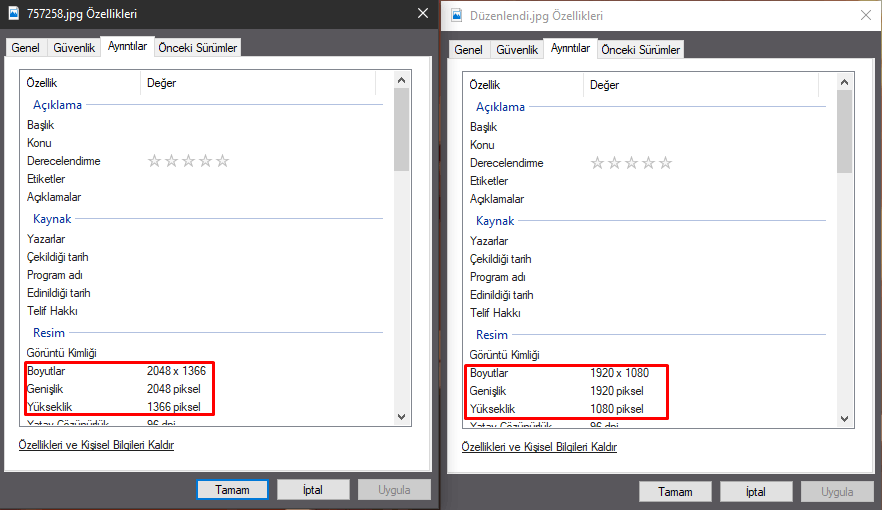
Task: Select Ayrıntılar tab in 757258.jpg window
Action: point(127,46)
